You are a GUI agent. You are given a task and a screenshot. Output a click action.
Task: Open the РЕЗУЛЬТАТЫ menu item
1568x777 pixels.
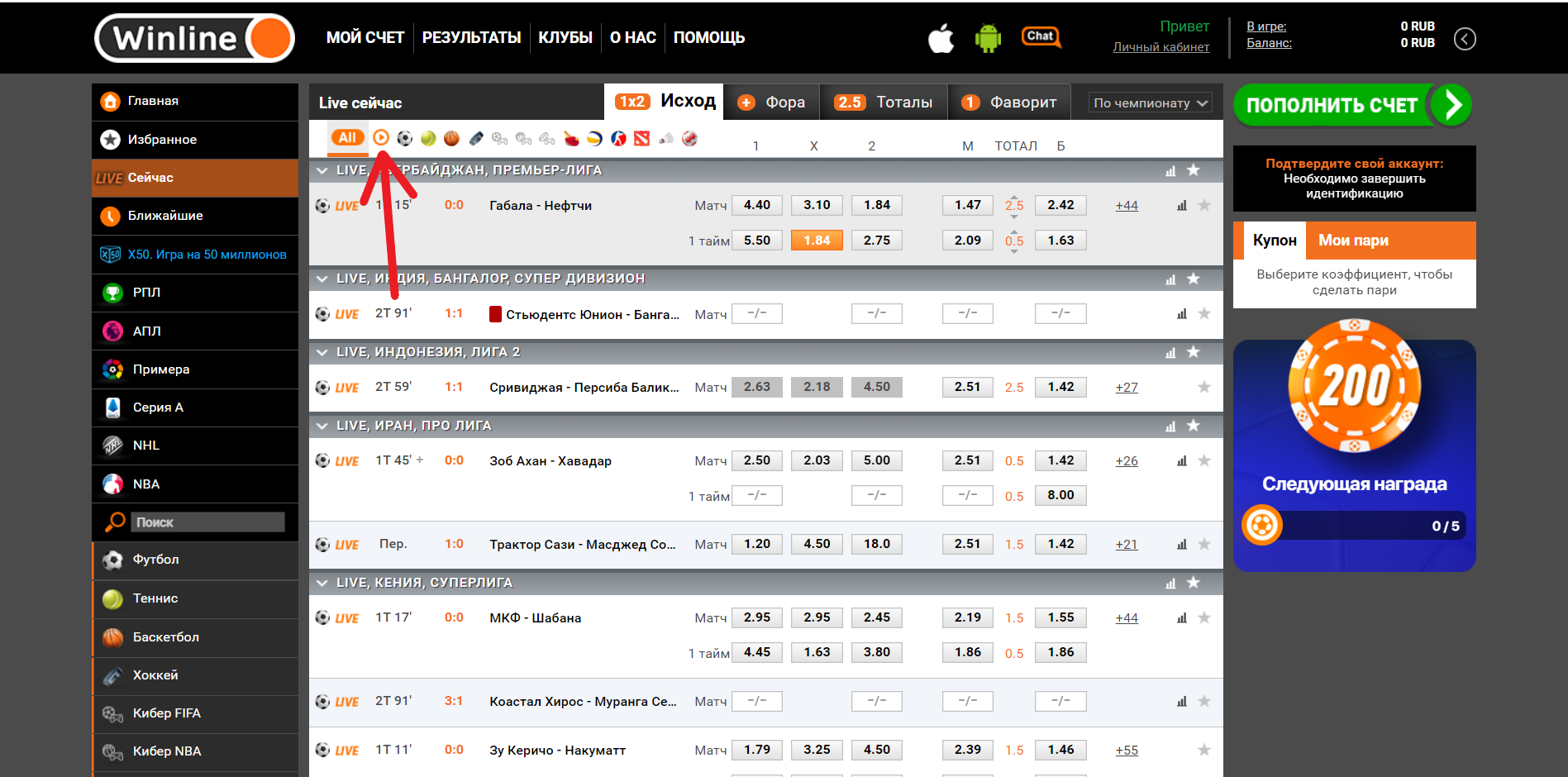(471, 38)
